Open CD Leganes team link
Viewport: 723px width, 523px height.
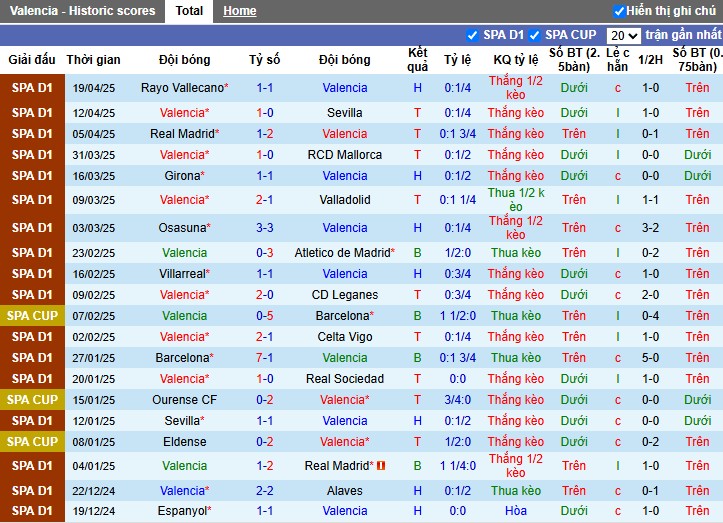[344, 295]
